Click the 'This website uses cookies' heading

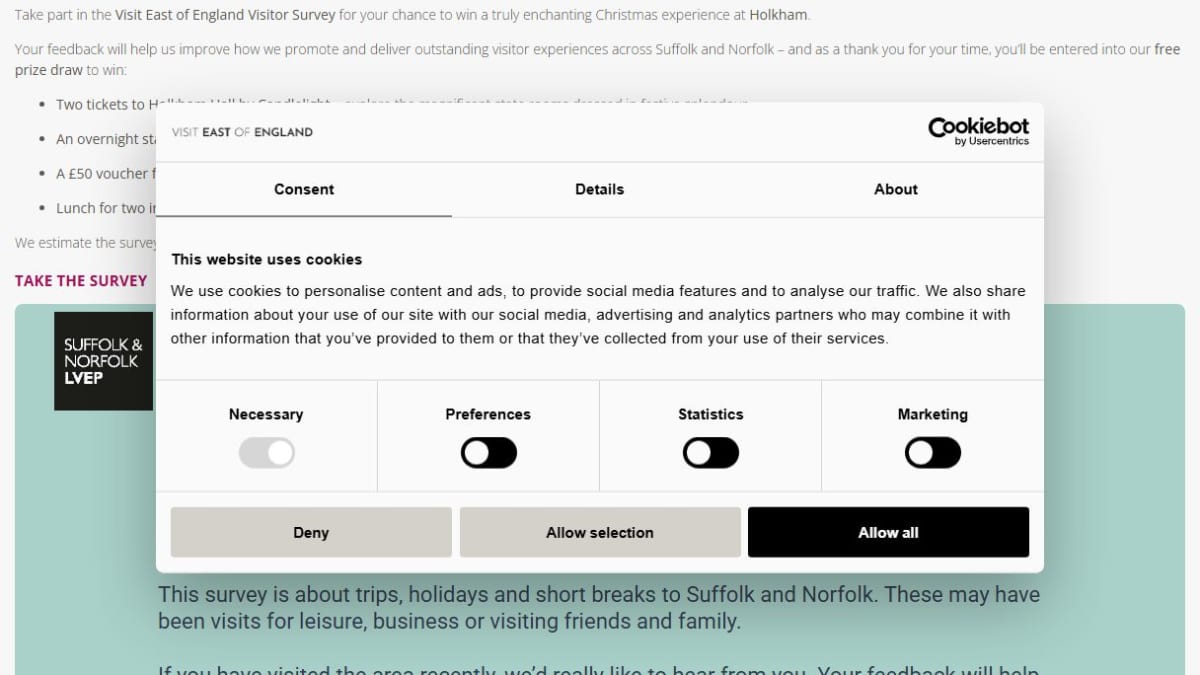[x=267, y=259]
